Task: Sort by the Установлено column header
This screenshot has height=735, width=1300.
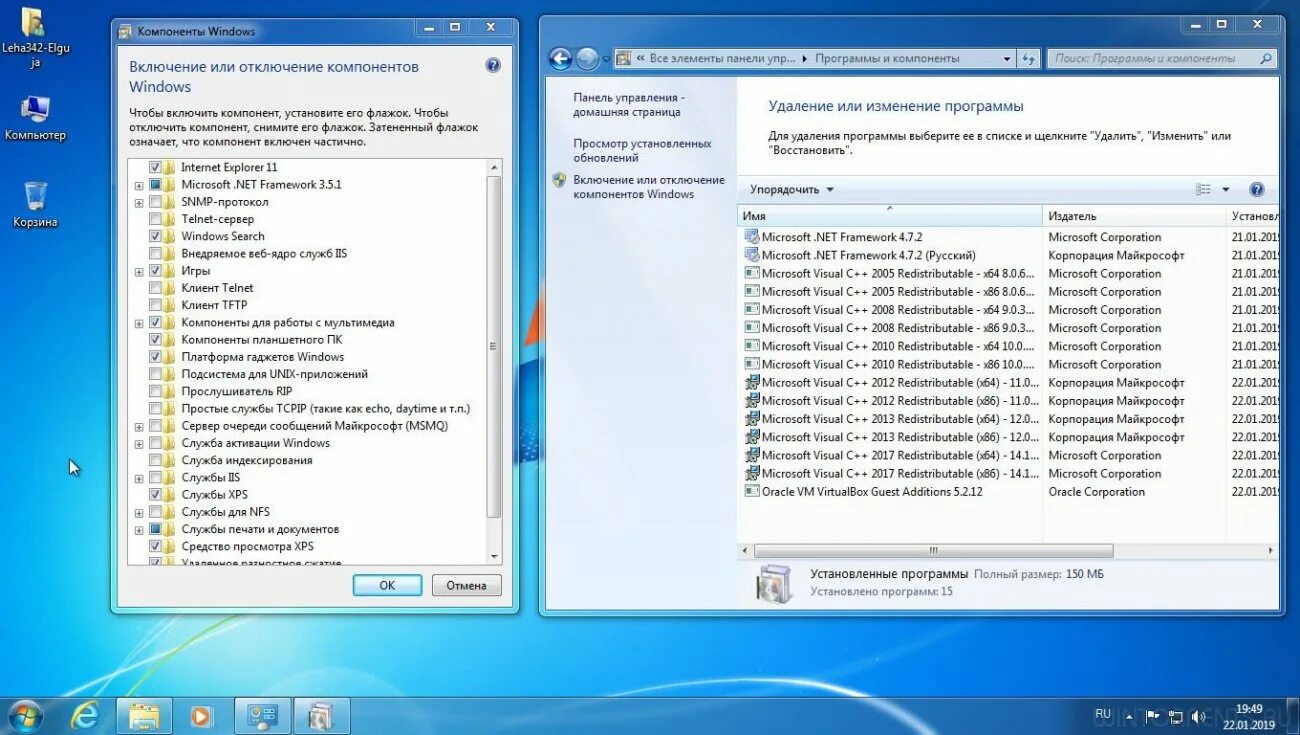Action: [1253, 216]
